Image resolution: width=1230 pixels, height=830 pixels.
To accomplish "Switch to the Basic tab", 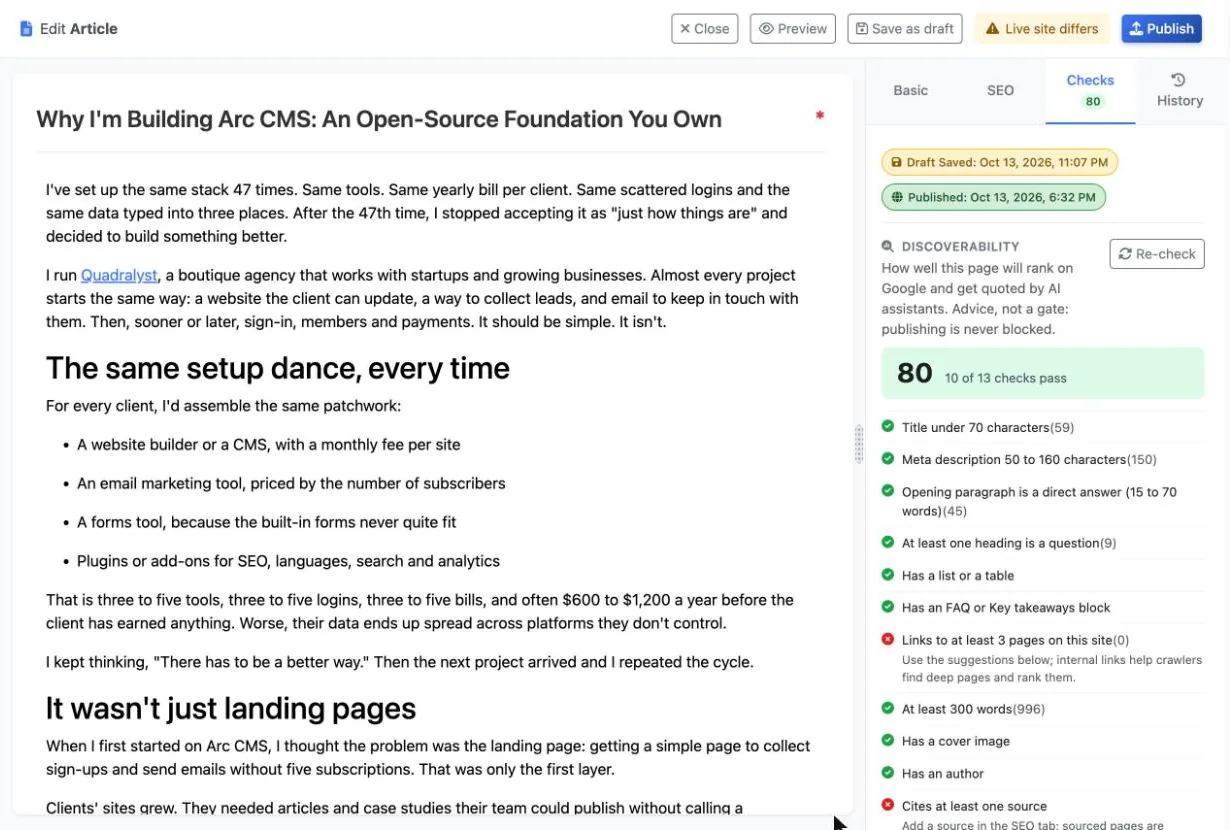I will [910, 90].
